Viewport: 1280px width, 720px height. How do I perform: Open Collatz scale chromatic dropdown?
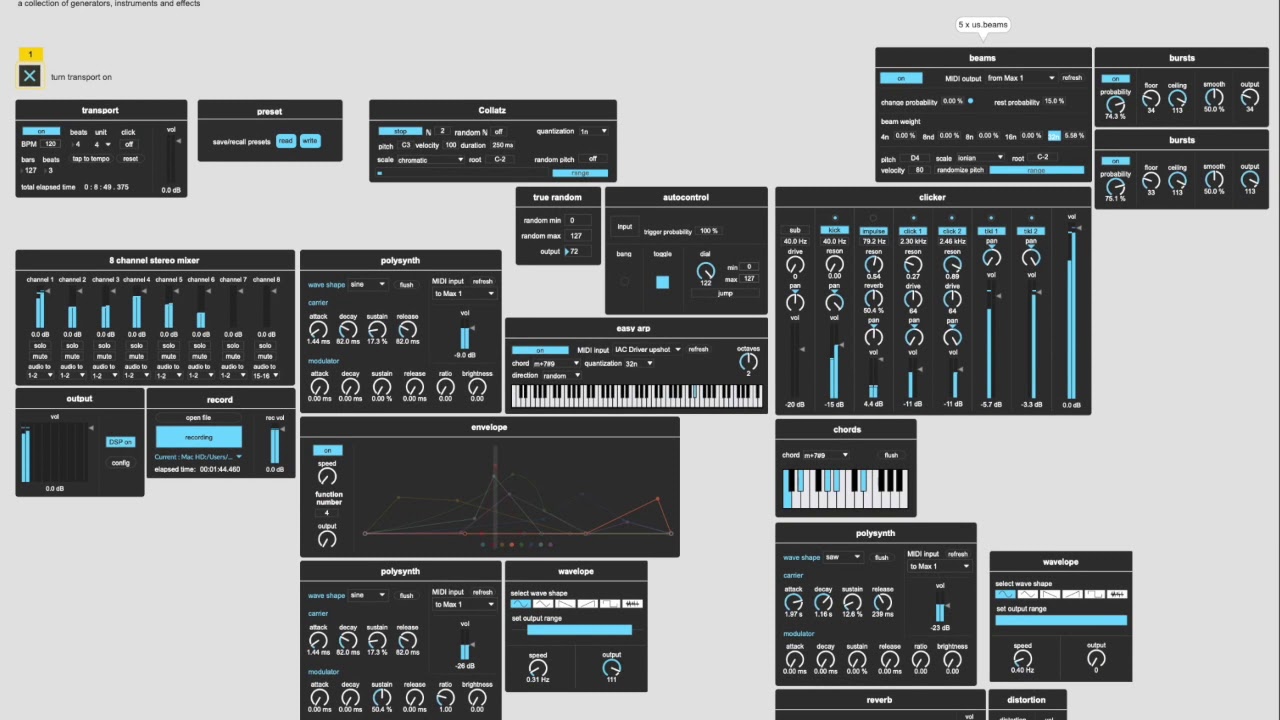430,159
